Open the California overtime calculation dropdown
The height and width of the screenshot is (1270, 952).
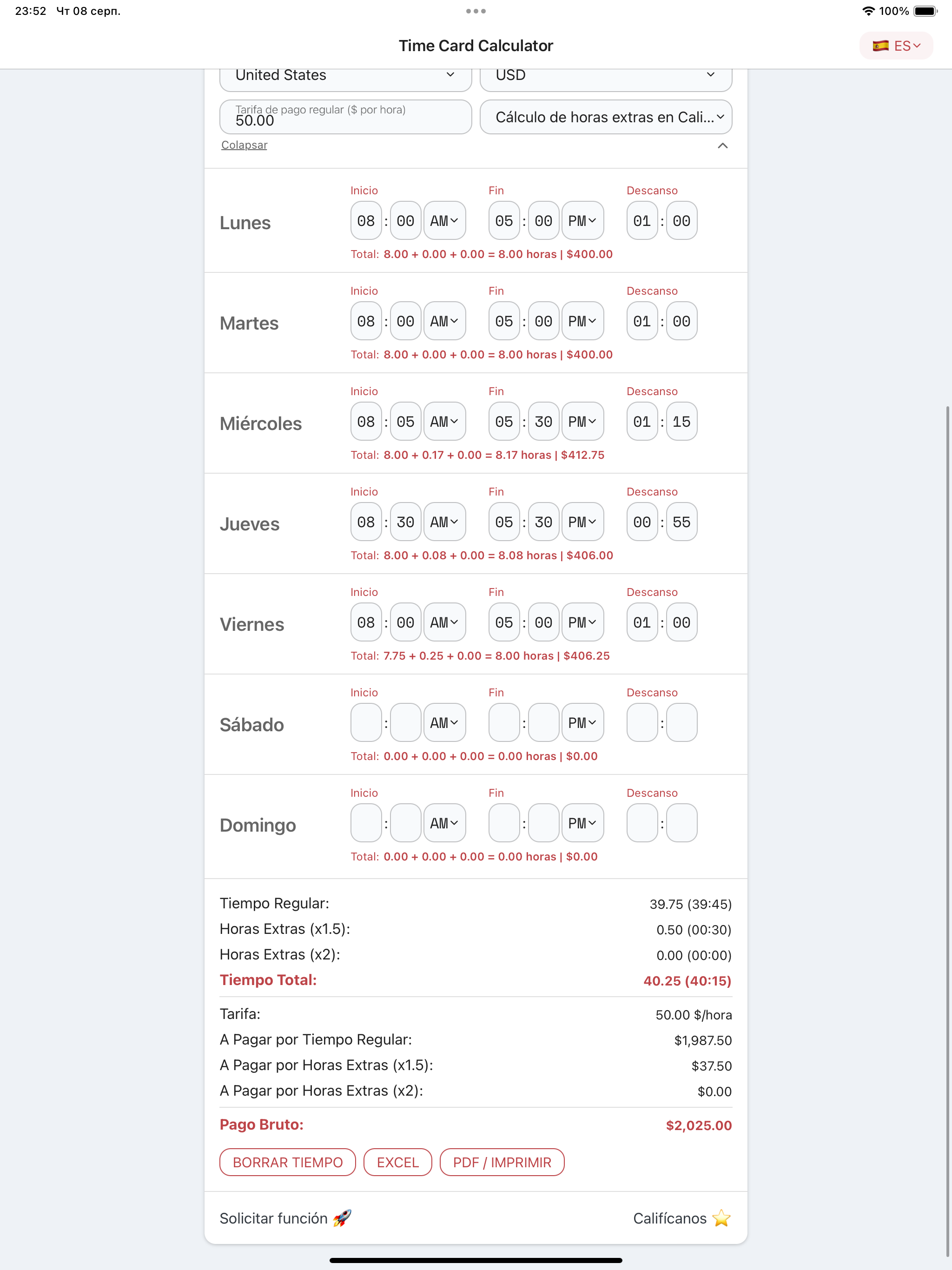tap(605, 117)
